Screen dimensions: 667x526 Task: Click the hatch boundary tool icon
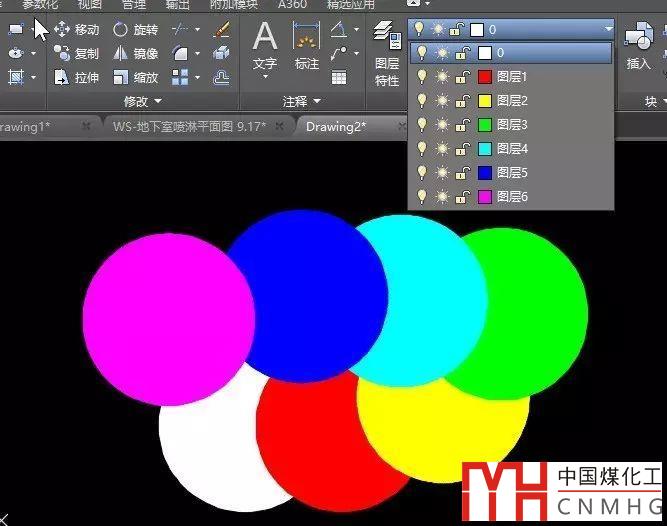[x=16, y=77]
